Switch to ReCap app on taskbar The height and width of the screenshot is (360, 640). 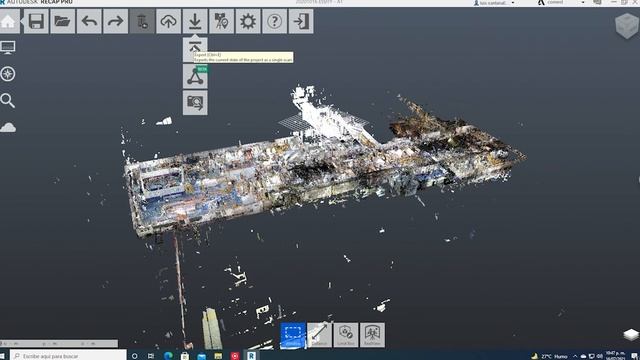(x=251, y=356)
